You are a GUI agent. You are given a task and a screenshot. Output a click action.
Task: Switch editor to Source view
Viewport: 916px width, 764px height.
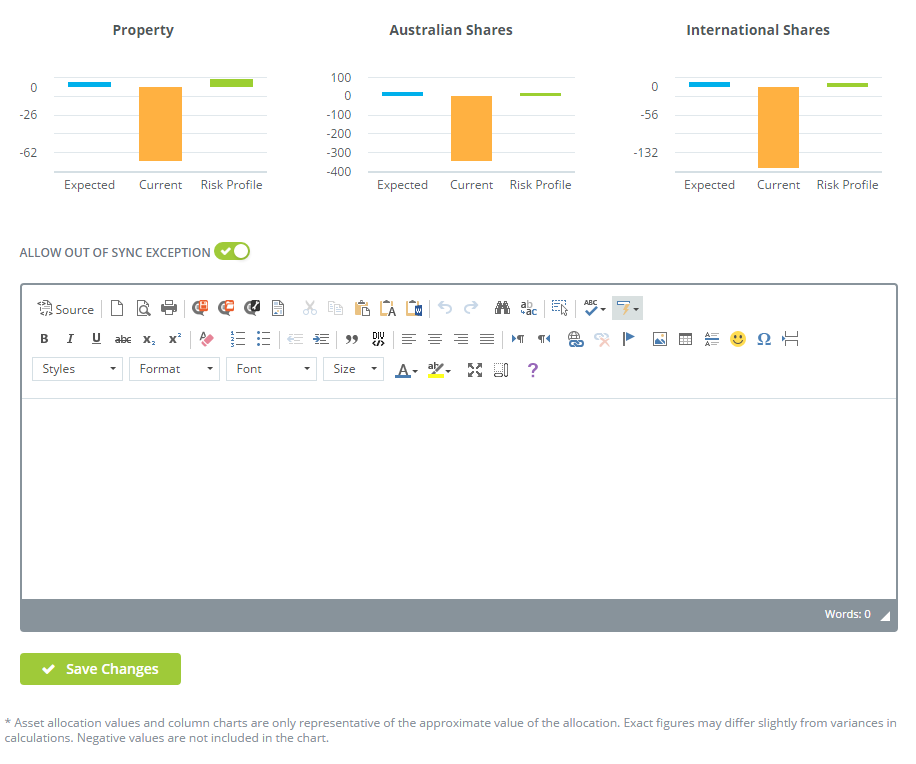pyautogui.click(x=65, y=309)
